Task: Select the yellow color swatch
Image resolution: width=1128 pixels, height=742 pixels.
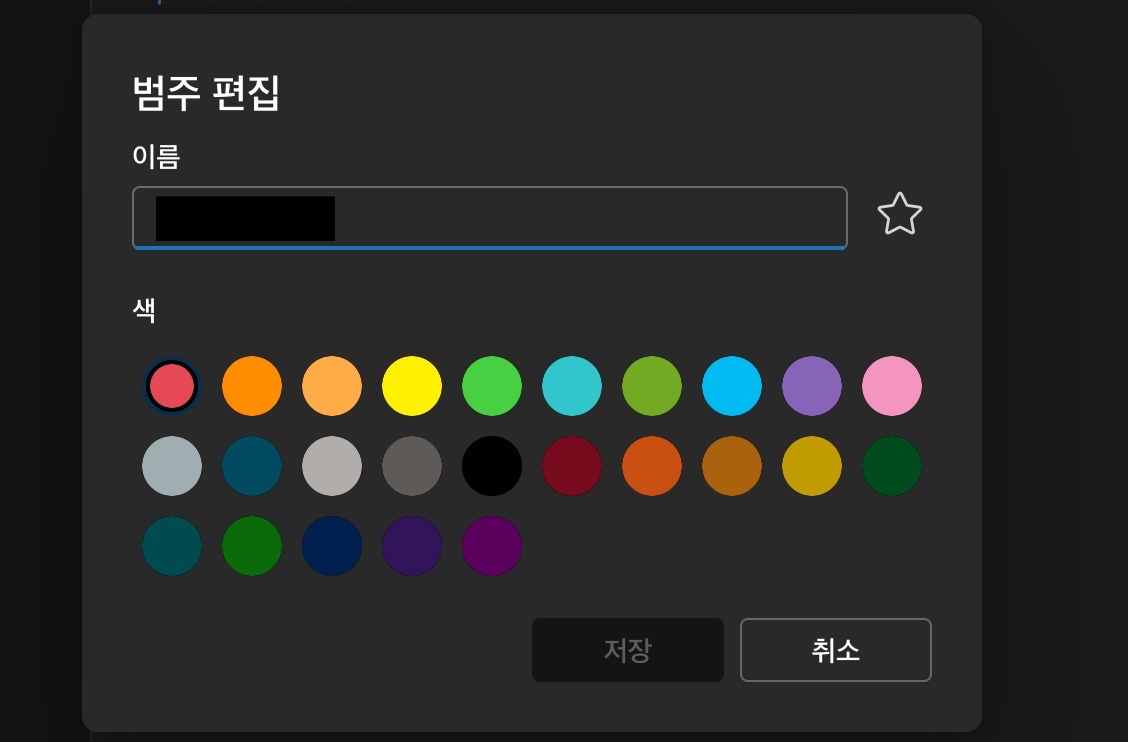Action: pos(411,385)
